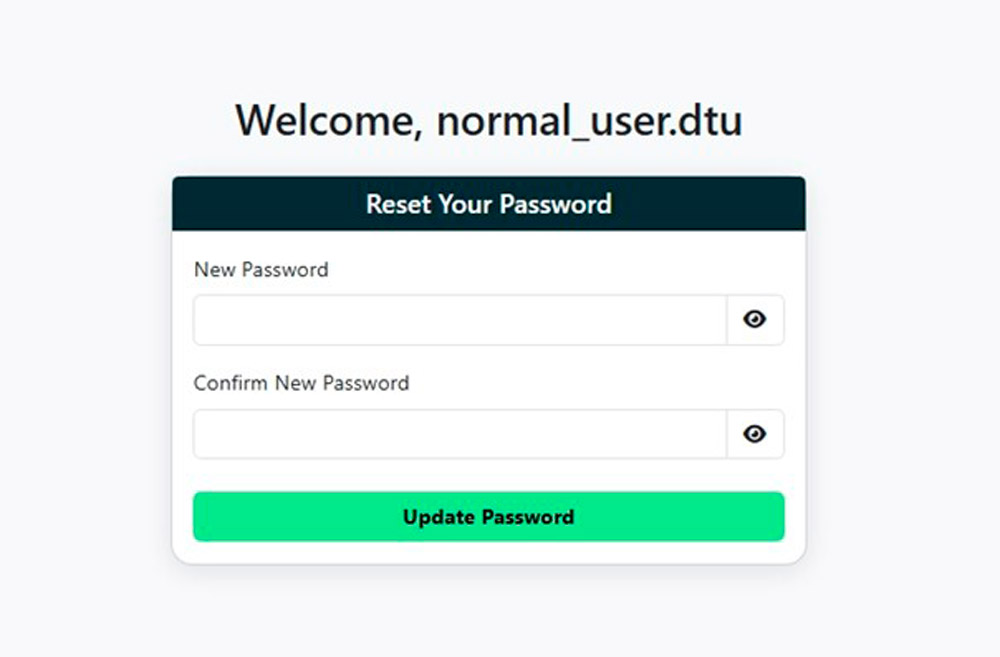Click the eye icon beside Confirm New Password
1000x657 pixels.
pos(755,434)
